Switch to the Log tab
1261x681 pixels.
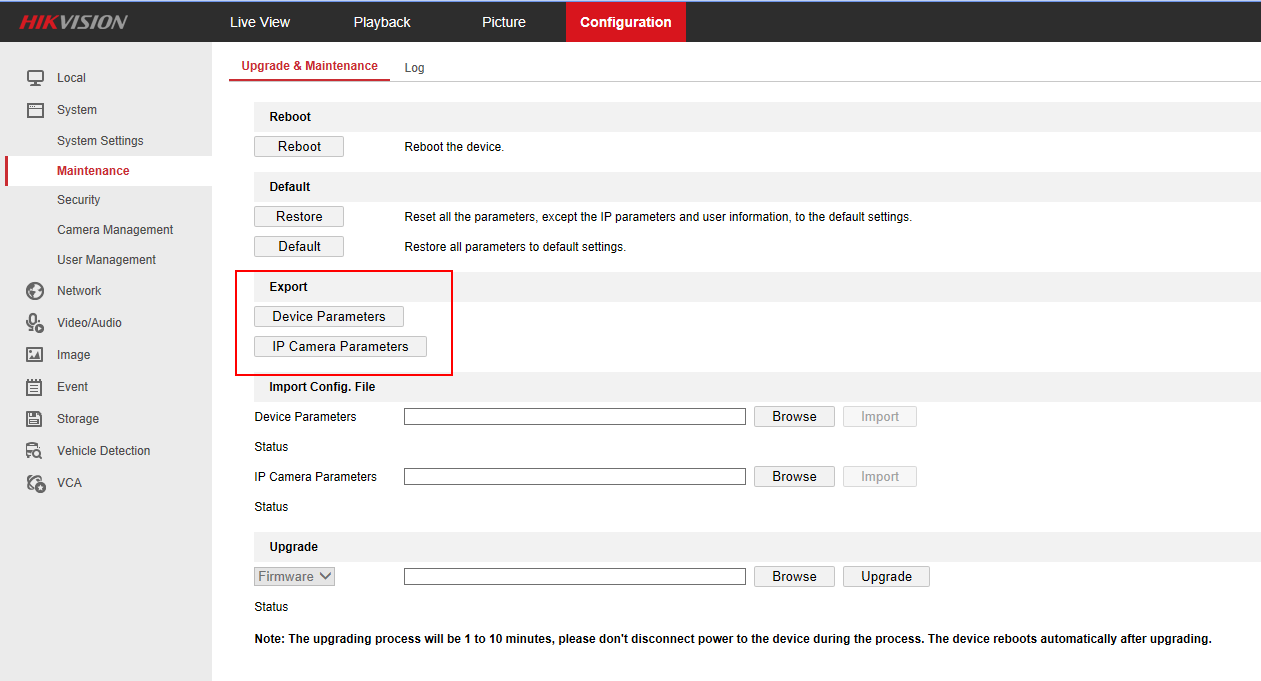414,68
